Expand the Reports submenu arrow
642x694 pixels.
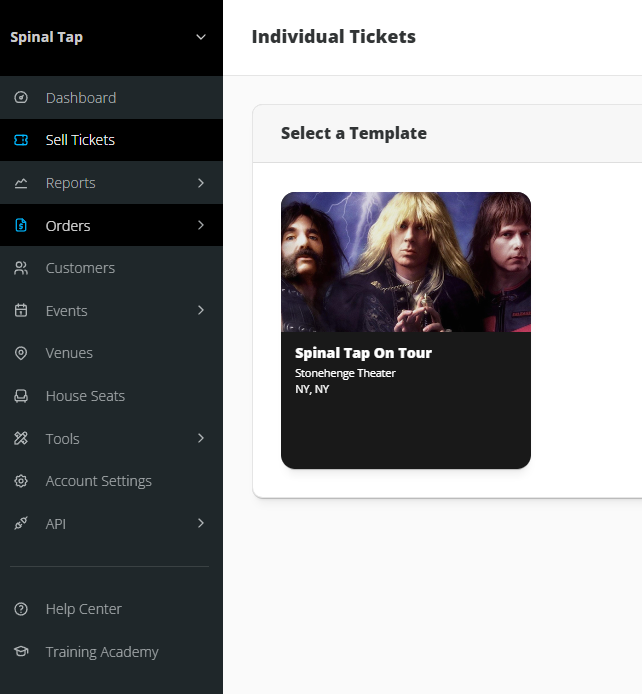201,183
